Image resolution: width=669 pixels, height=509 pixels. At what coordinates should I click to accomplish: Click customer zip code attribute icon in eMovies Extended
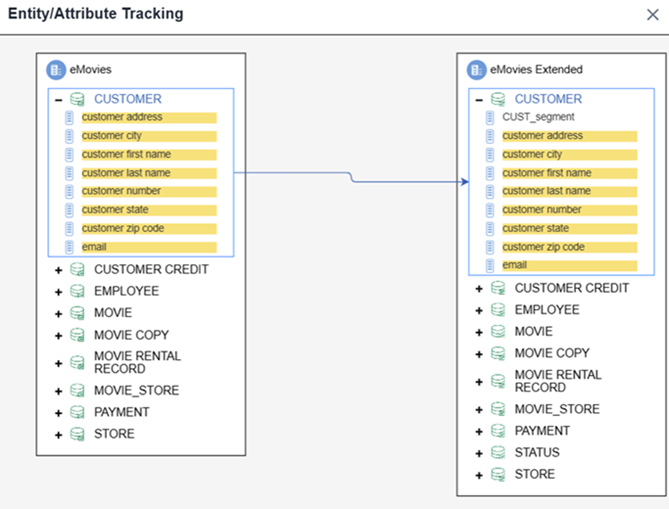(x=490, y=247)
